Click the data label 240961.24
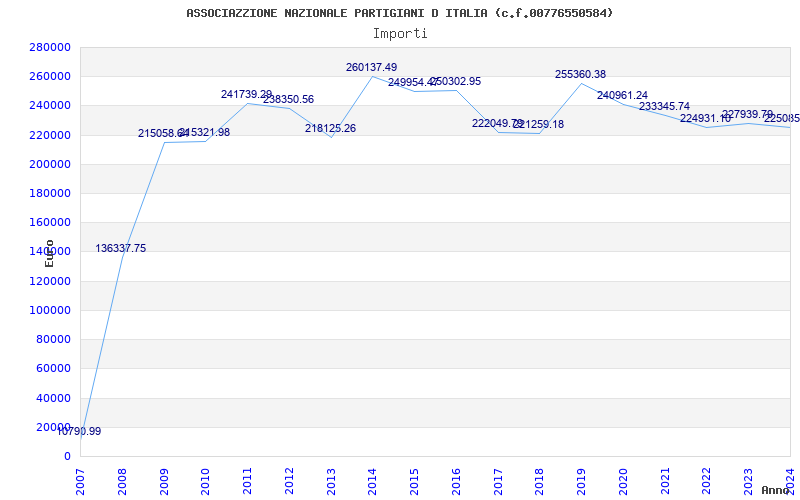The height and width of the screenshot is (500, 800). pos(622,95)
